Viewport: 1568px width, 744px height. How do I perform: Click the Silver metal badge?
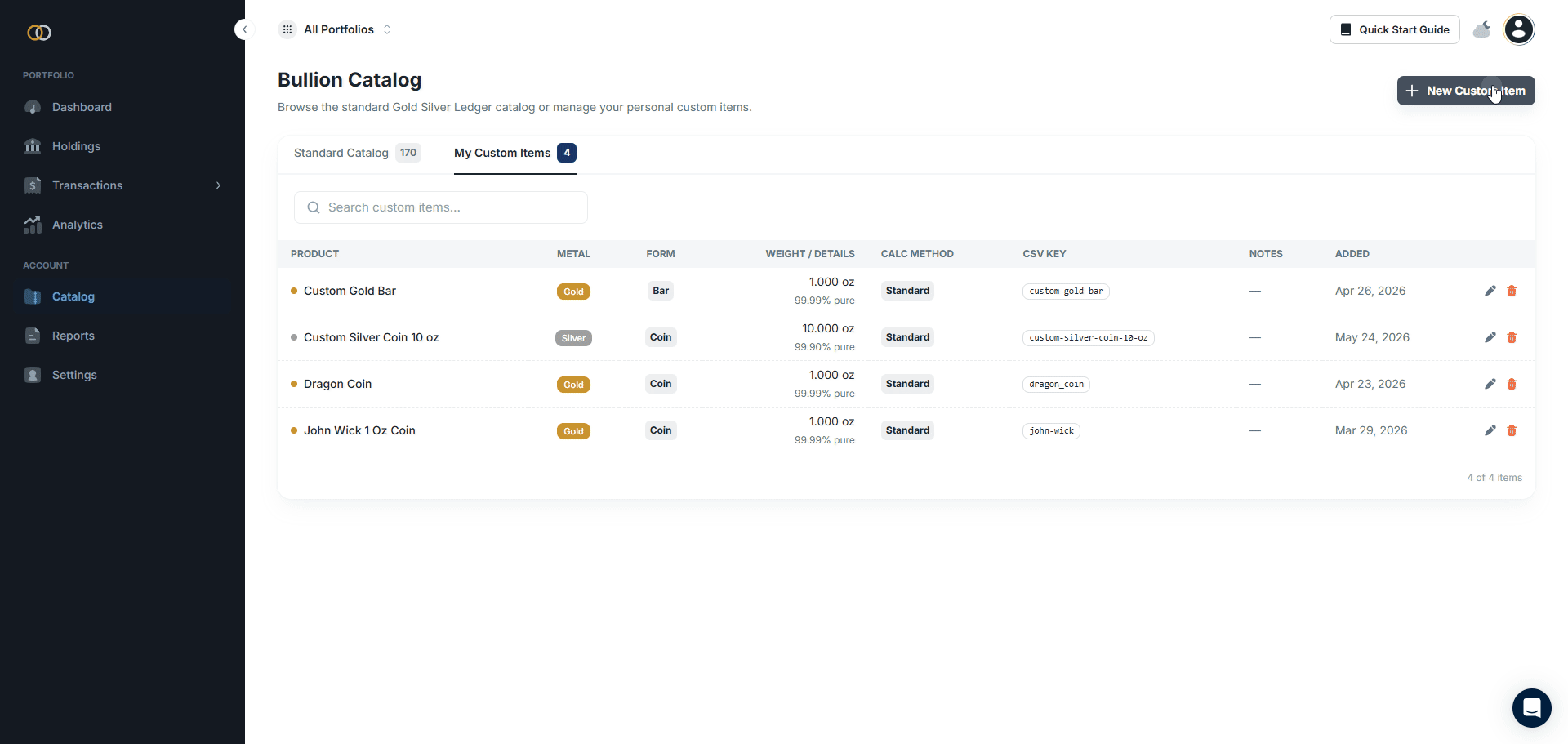(573, 338)
